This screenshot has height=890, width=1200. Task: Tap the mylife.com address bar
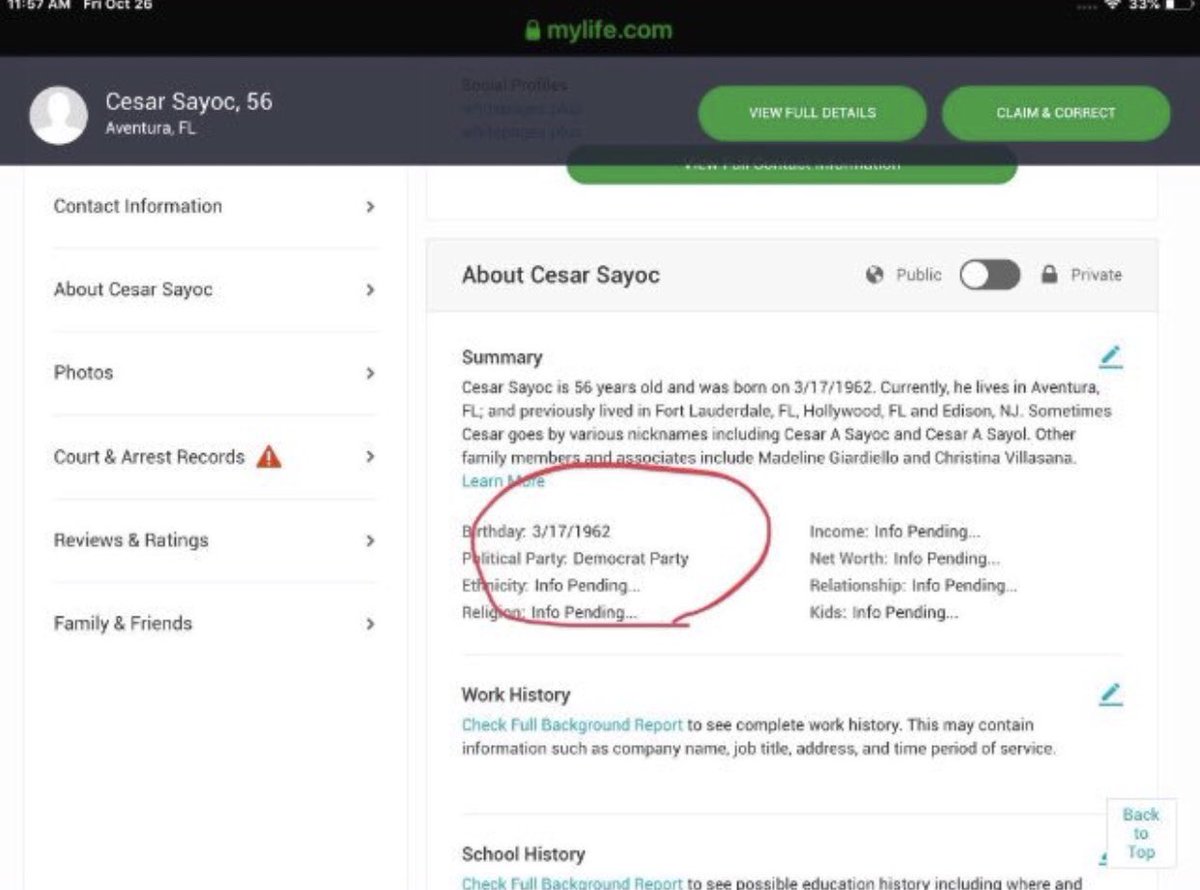[600, 30]
